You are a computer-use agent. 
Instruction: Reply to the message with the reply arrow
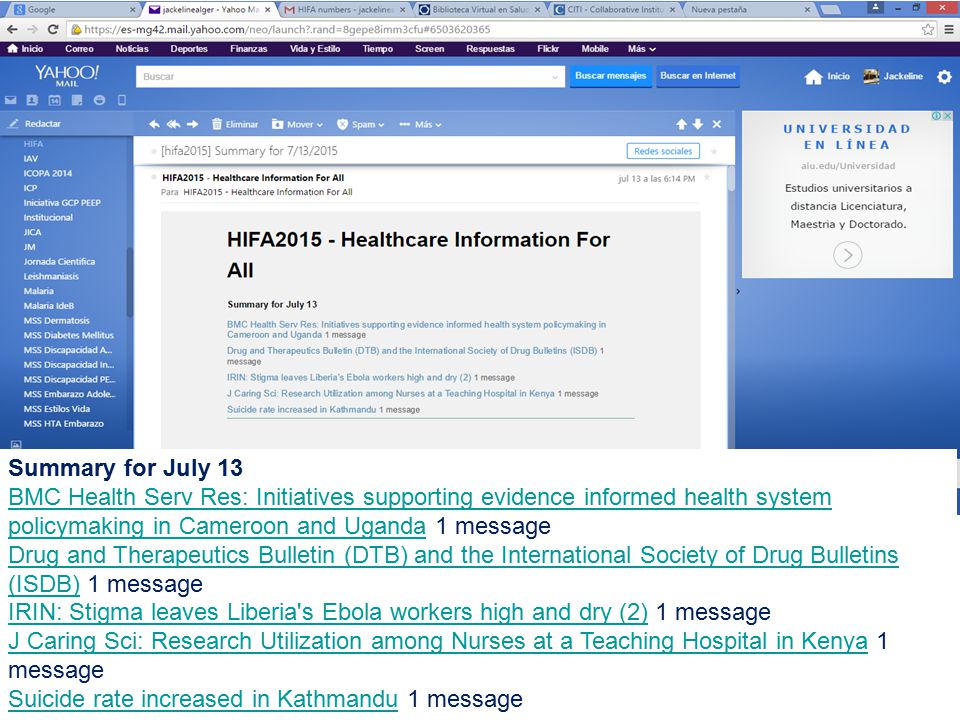pyautogui.click(x=154, y=124)
